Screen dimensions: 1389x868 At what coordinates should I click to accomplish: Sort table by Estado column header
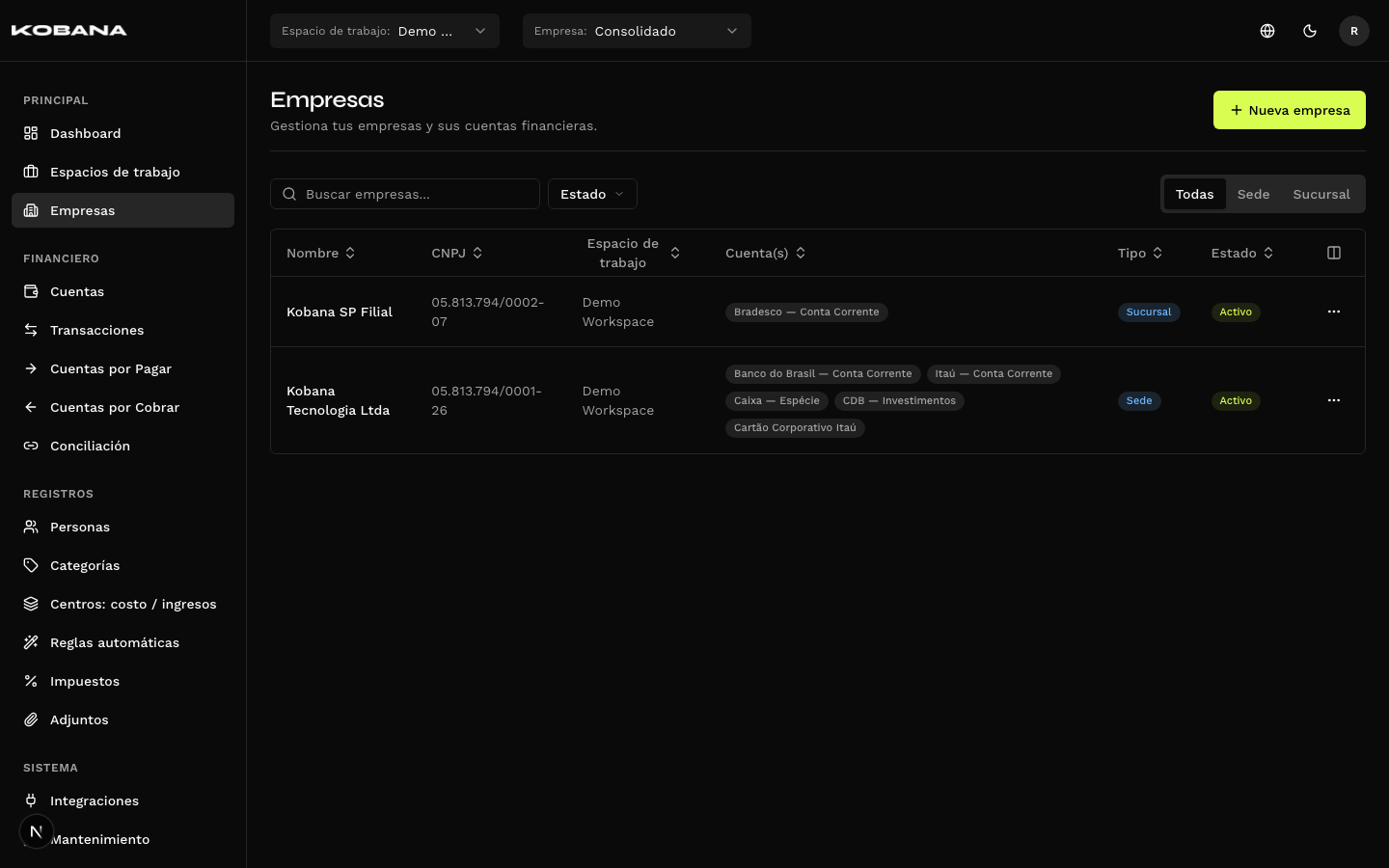[x=1242, y=253]
